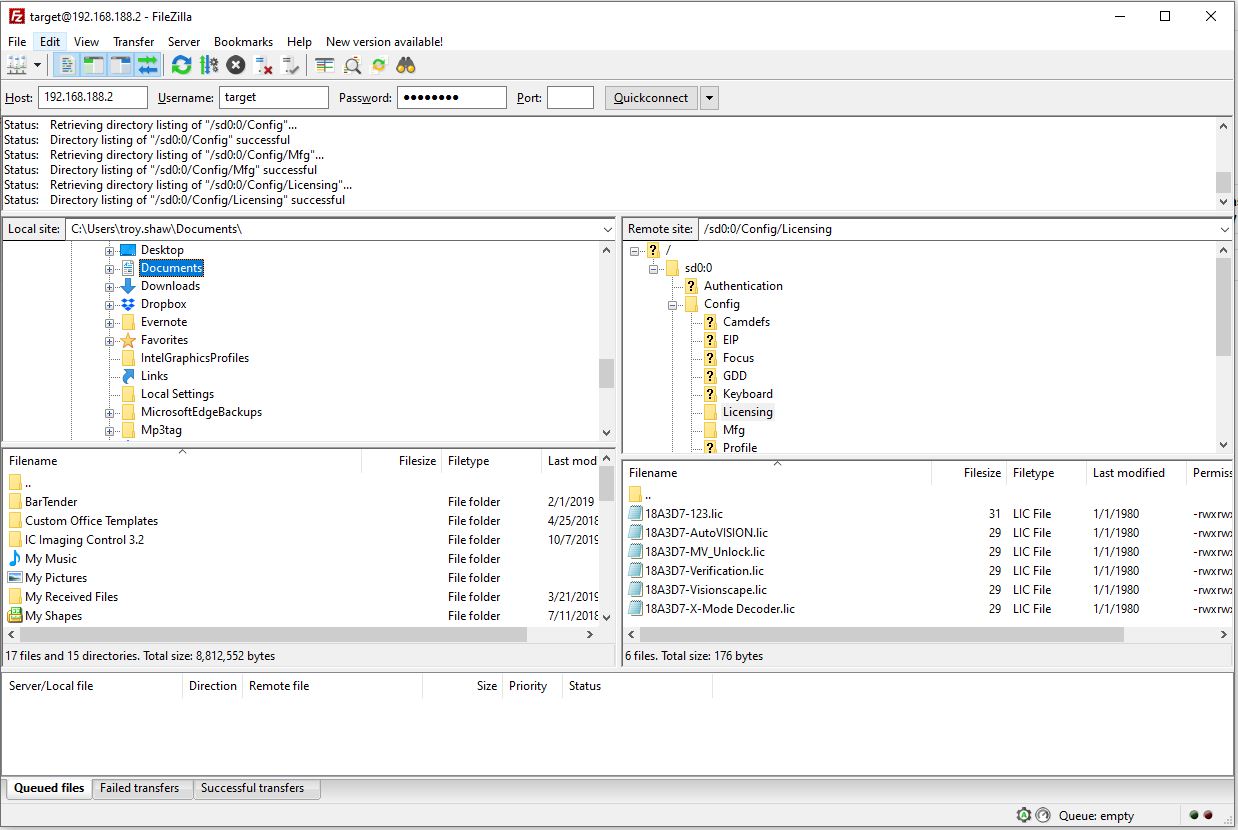The height and width of the screenshot is (830, 1238).
Task: Select the Links shortcut icon
Action: click(128, 376)
